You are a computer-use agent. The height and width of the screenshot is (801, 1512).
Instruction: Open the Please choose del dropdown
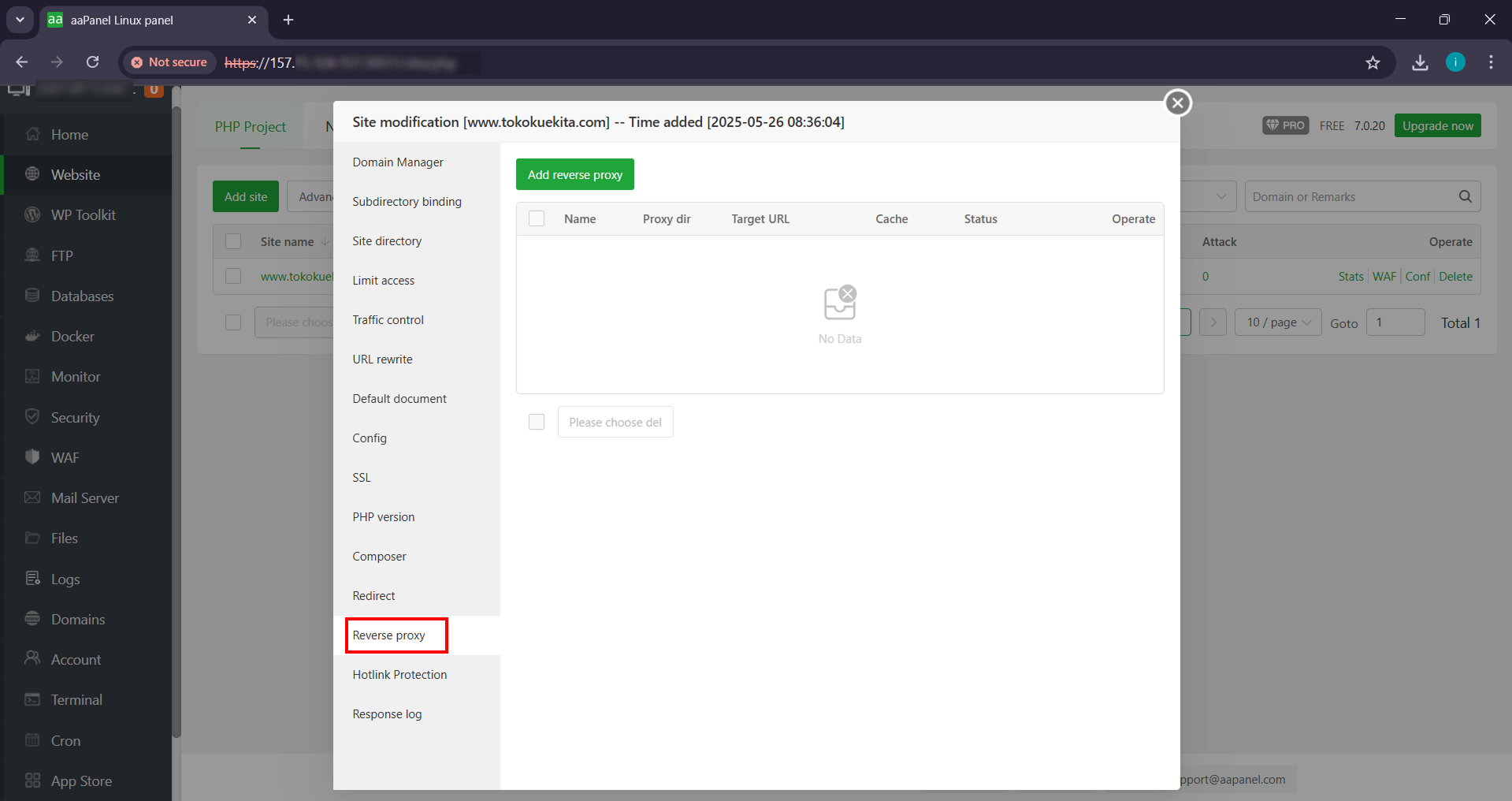[615, 423]
